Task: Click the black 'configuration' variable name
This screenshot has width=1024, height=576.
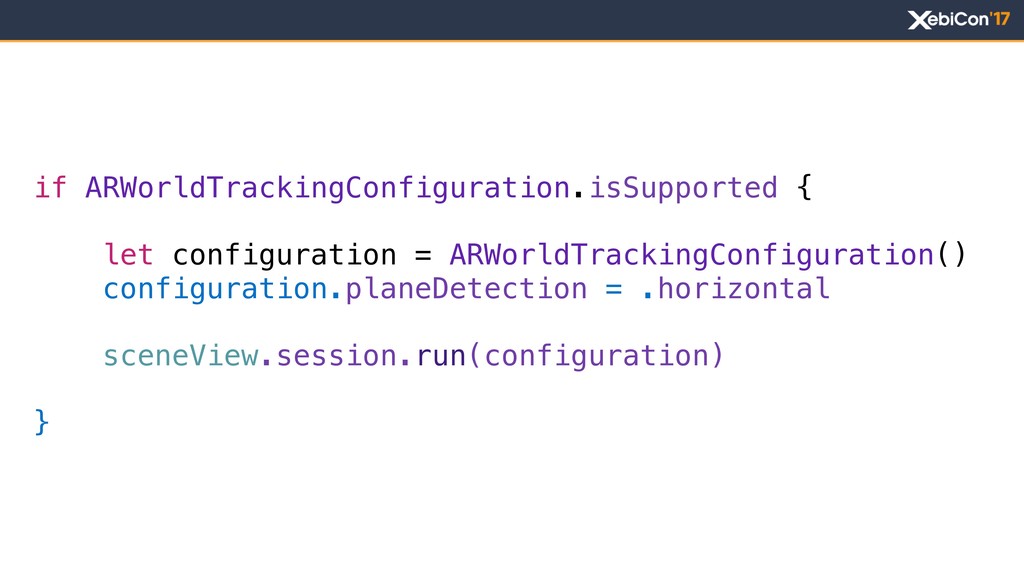Action: click(x=285, y=255)
